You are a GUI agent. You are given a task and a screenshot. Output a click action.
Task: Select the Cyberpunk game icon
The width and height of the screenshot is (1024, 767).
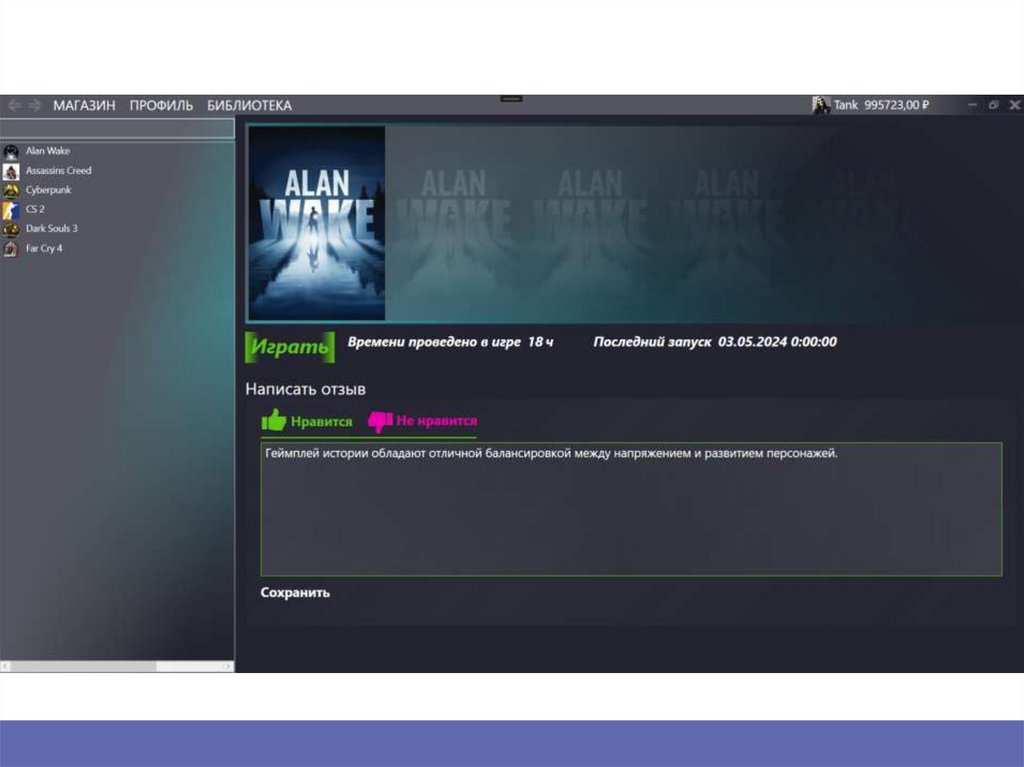point(11,191)
